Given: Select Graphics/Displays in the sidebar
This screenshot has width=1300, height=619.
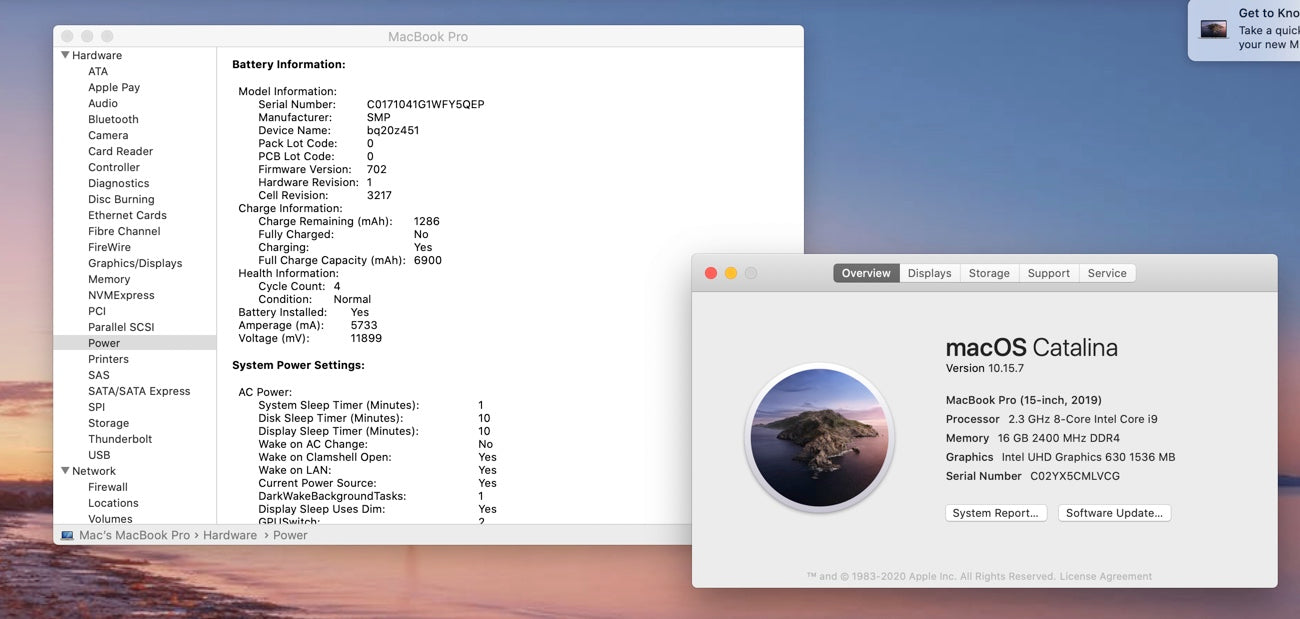Looking at the screenshot, I should tap(135, 263).
